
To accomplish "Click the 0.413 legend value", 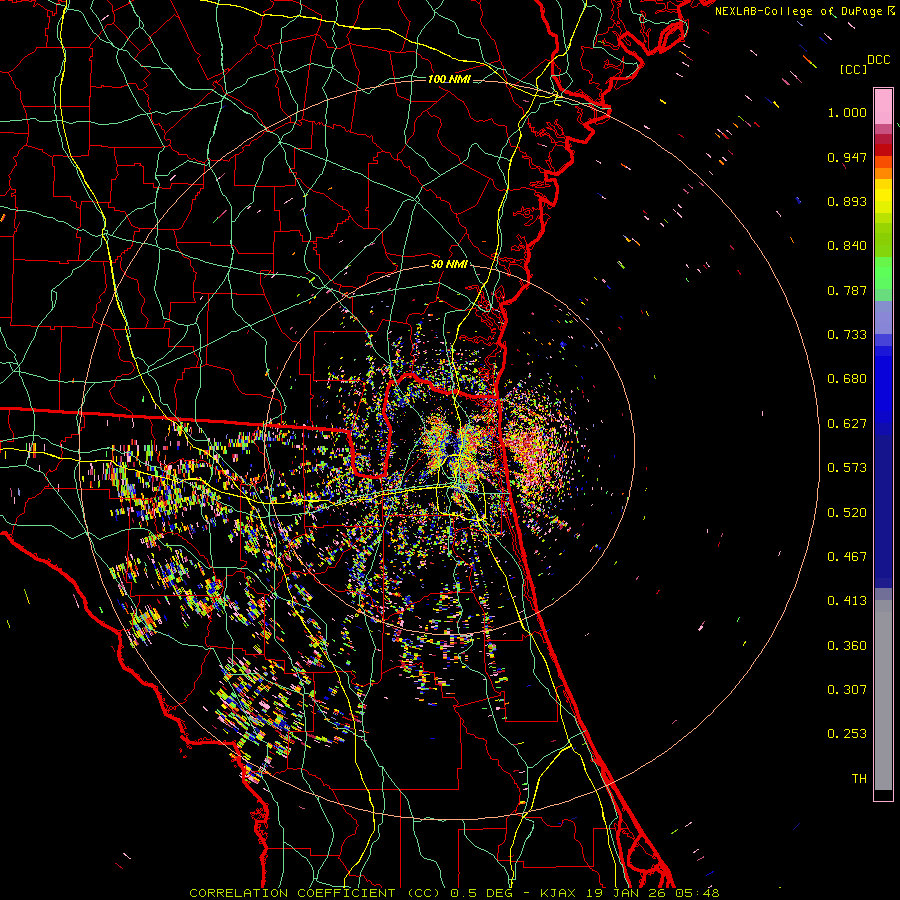I will click(847, 601).
